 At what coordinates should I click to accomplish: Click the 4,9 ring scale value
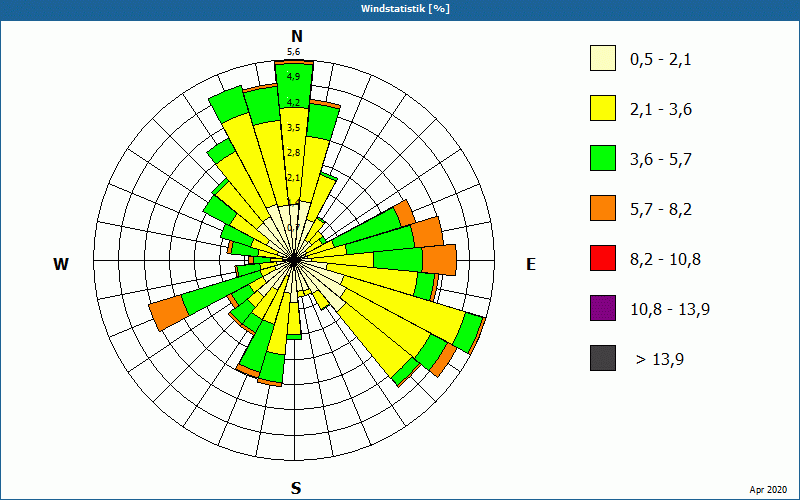tap(293, 77)
